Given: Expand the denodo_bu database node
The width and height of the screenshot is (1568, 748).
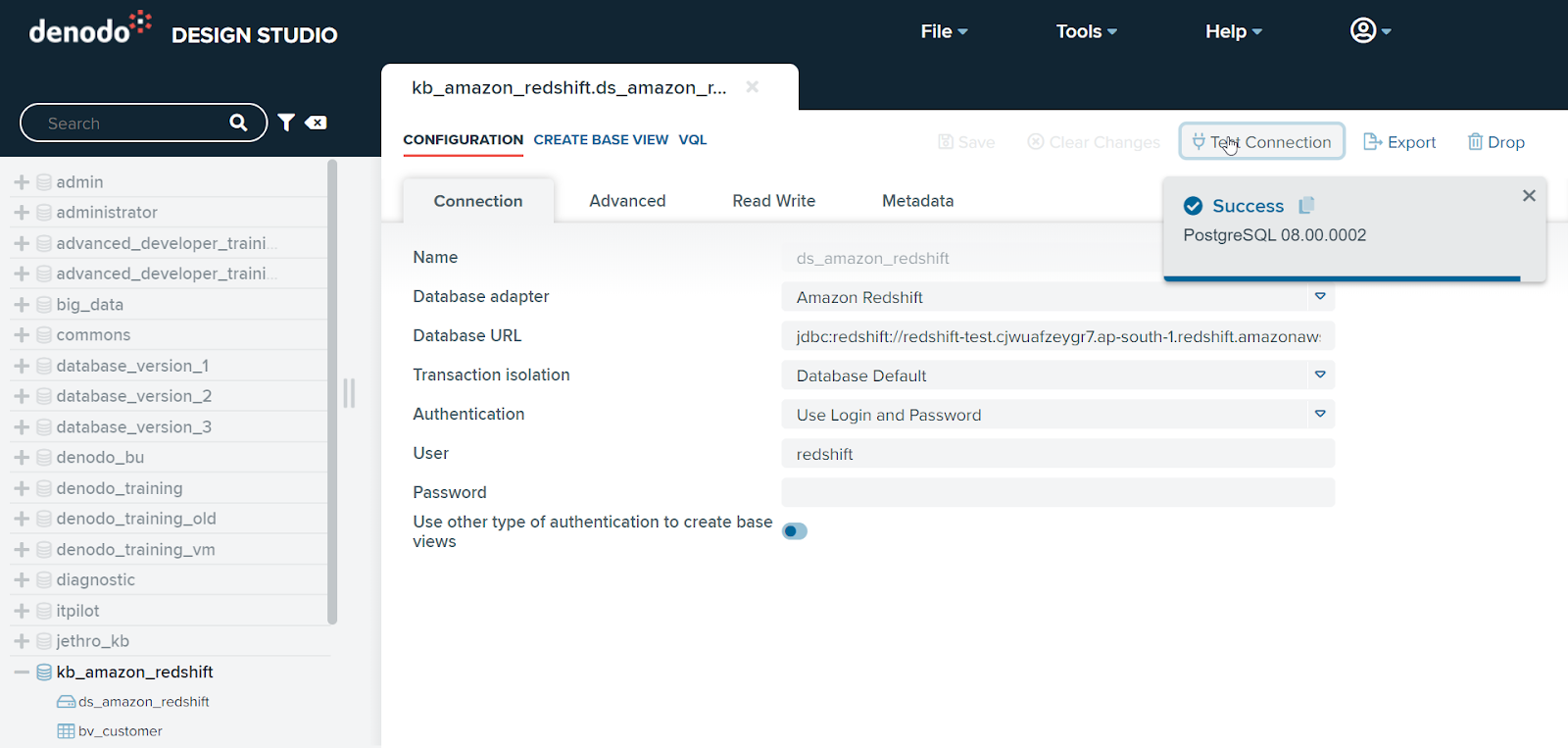Looking at the screenshot, I should click(x=22, y=458).
